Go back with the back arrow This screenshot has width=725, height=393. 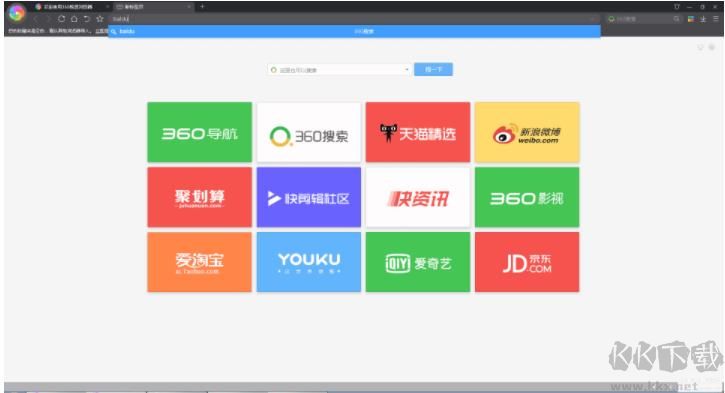pos(36,19)
